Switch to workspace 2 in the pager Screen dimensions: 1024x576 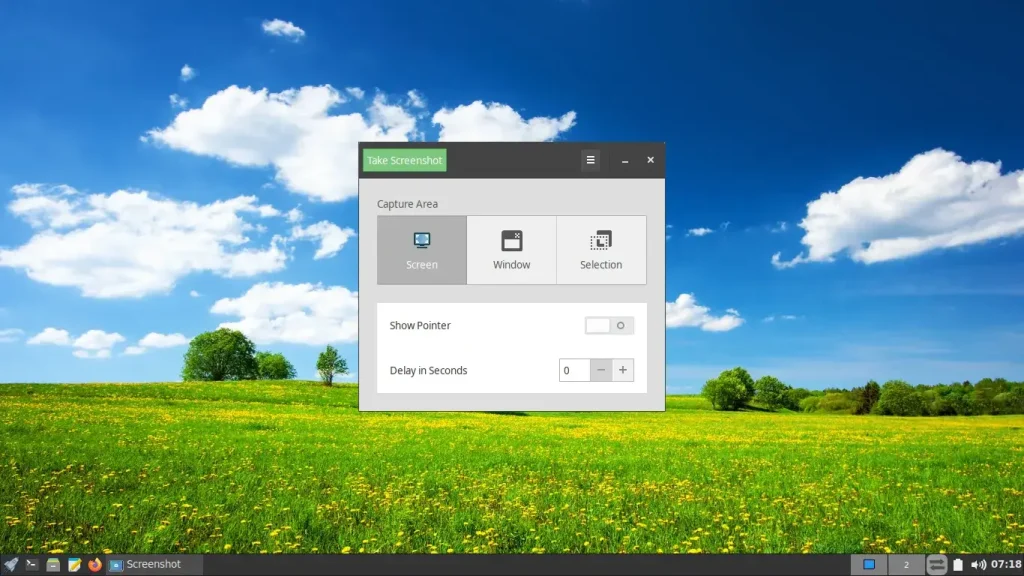906,564
